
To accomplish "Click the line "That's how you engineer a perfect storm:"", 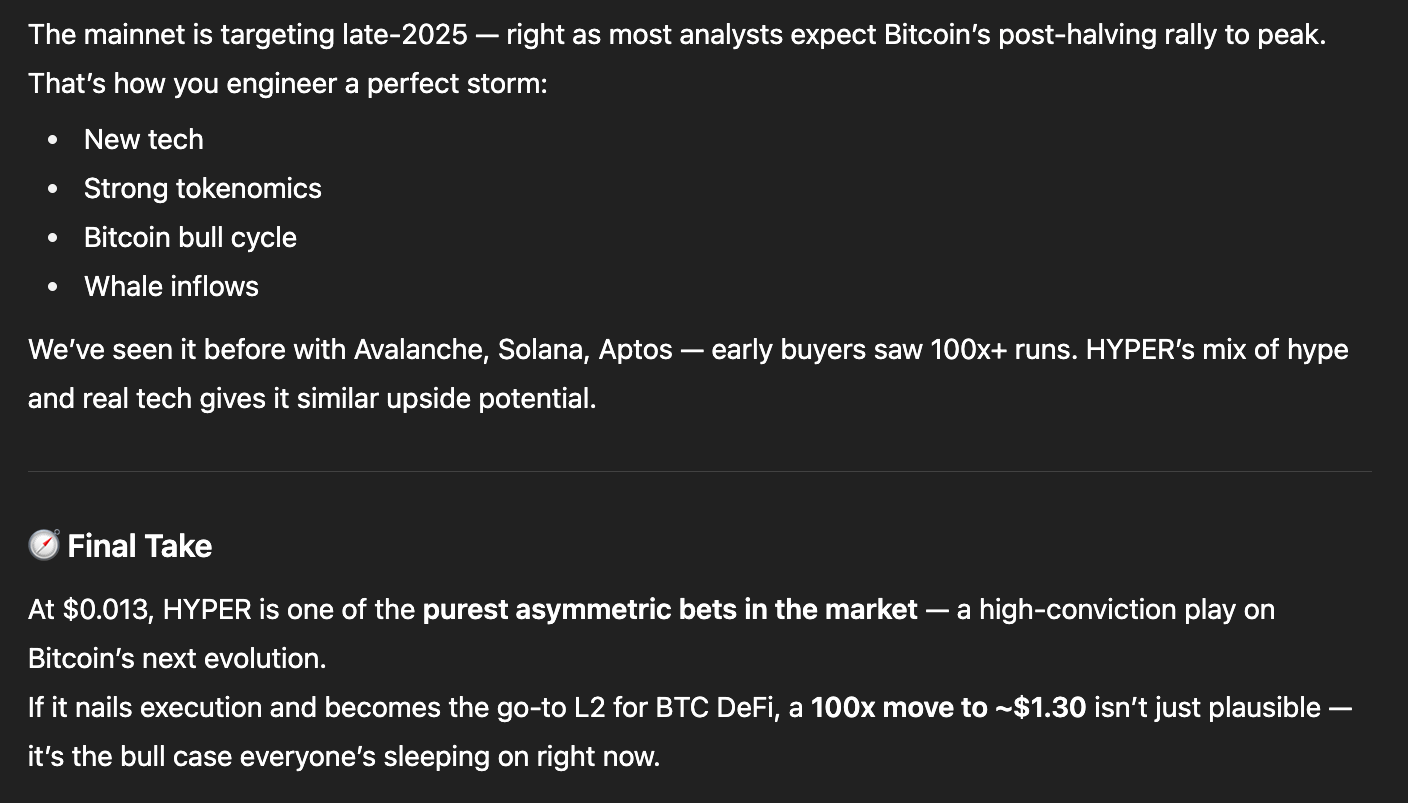I will [288, 83].
